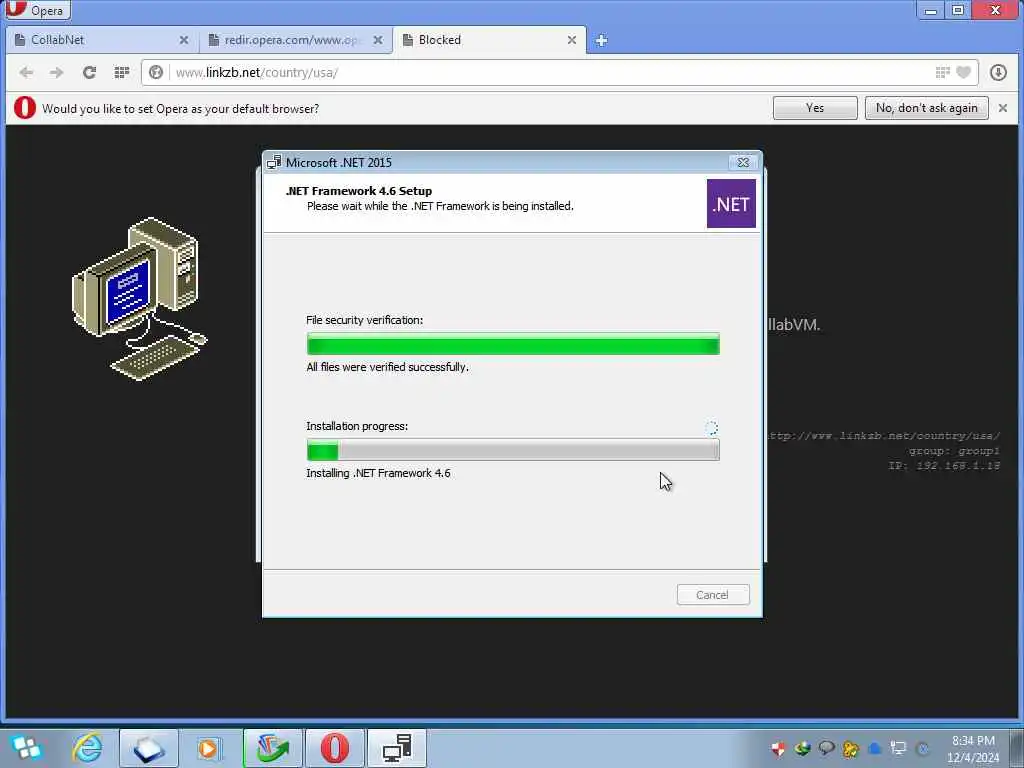Viewport: 1024px width, 768px height.
Task: Click the File security verification bar
Action: [513, 344]
